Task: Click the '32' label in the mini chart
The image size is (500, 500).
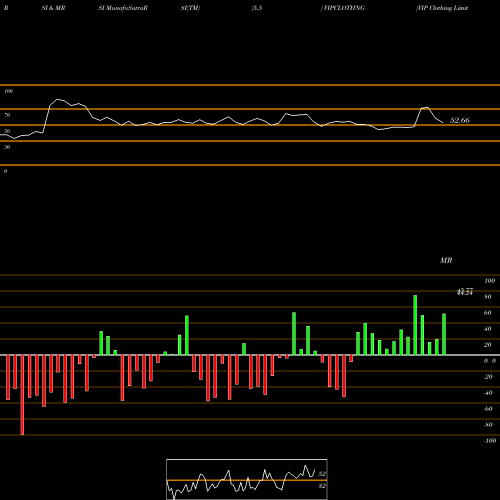Action: 322,486
